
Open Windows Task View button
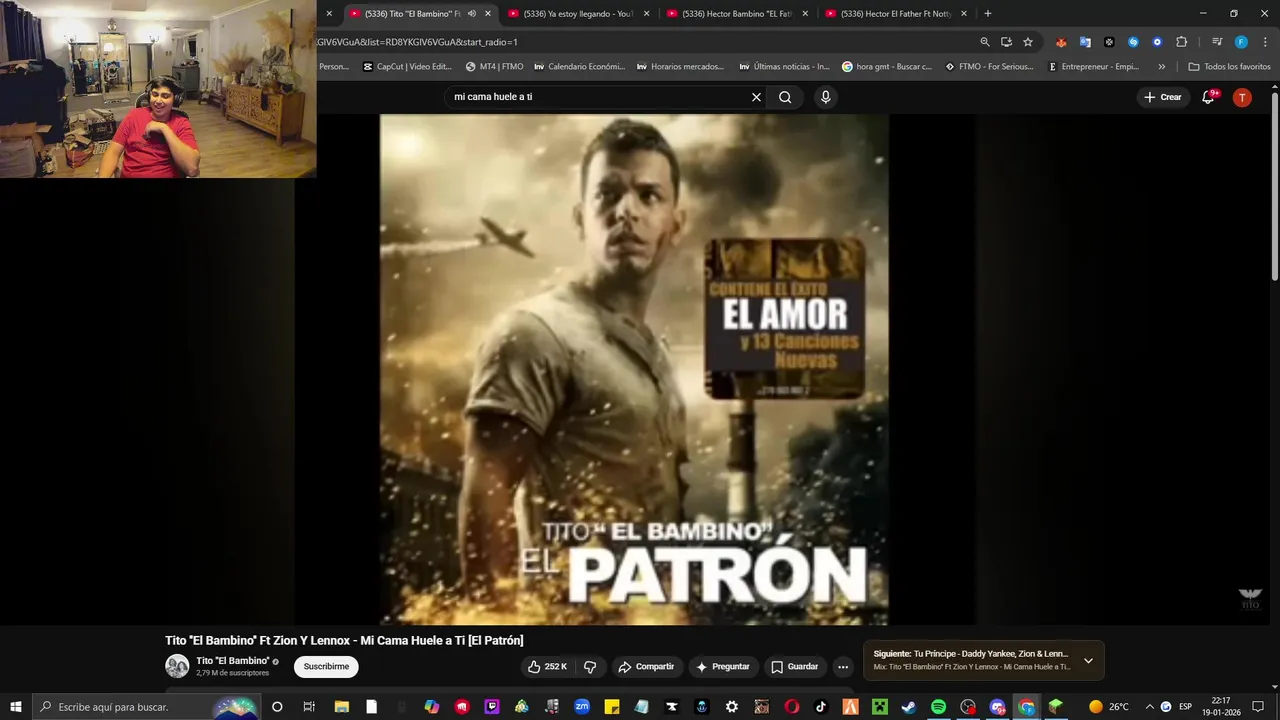tap(309, 707)
